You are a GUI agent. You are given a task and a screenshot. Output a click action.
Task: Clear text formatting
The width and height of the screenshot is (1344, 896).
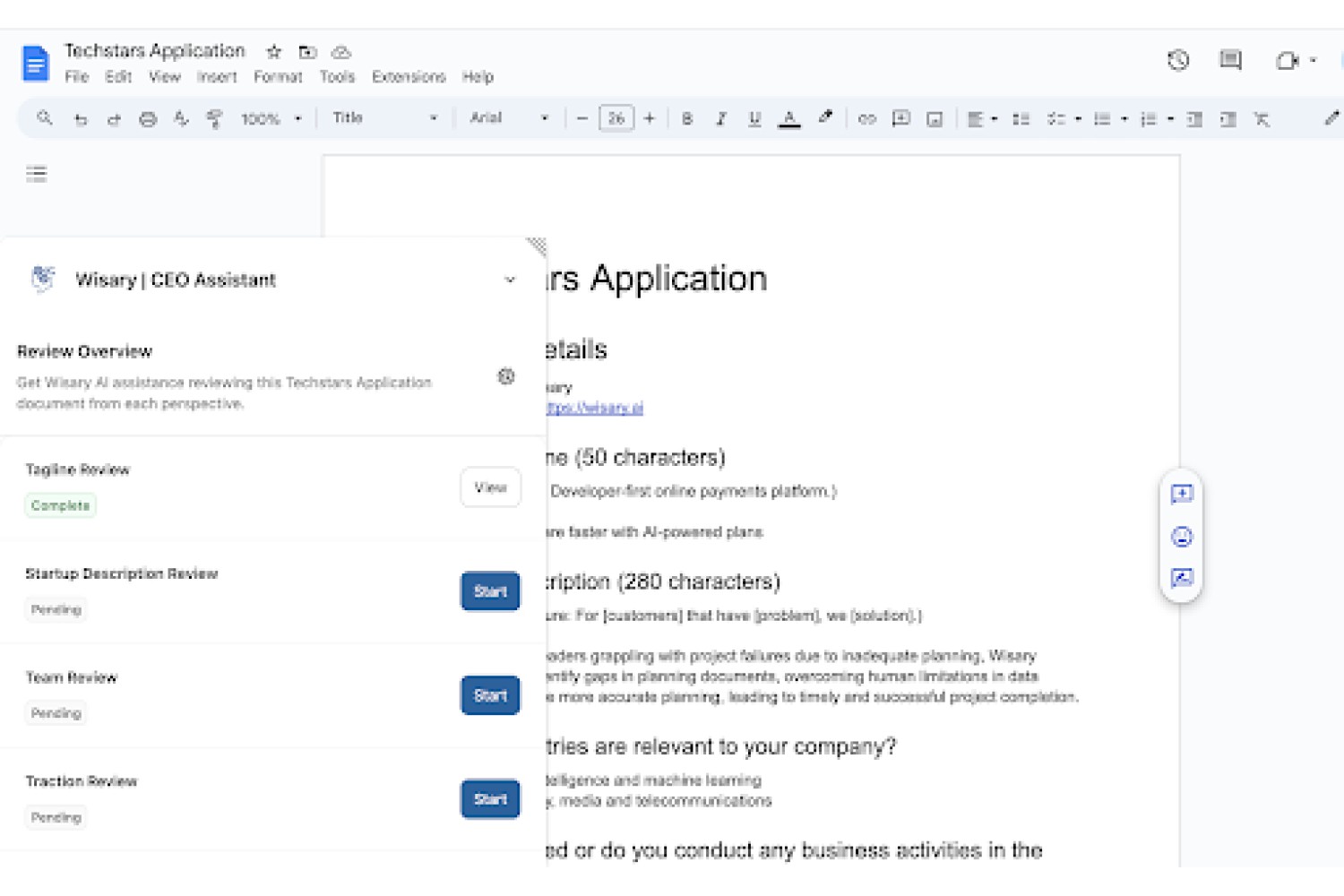coord(1262,119)
